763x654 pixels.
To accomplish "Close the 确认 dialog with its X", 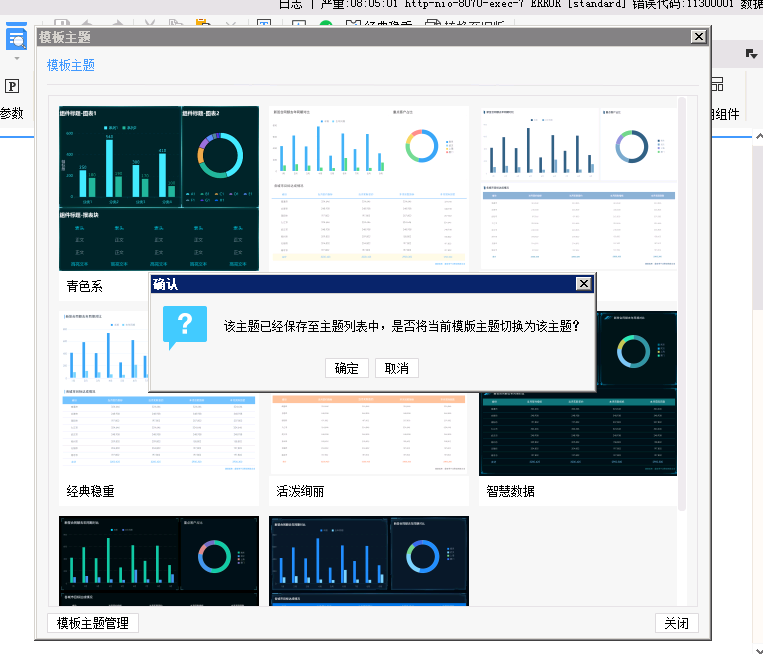I will click(583, 284).
